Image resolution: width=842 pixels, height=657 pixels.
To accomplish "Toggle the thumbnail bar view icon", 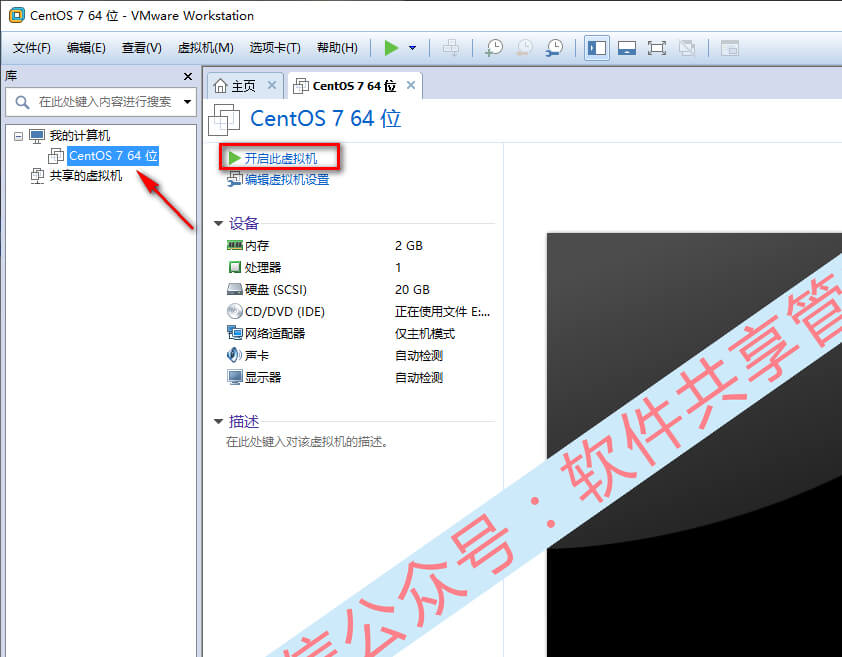I will (x=627, y=48).
